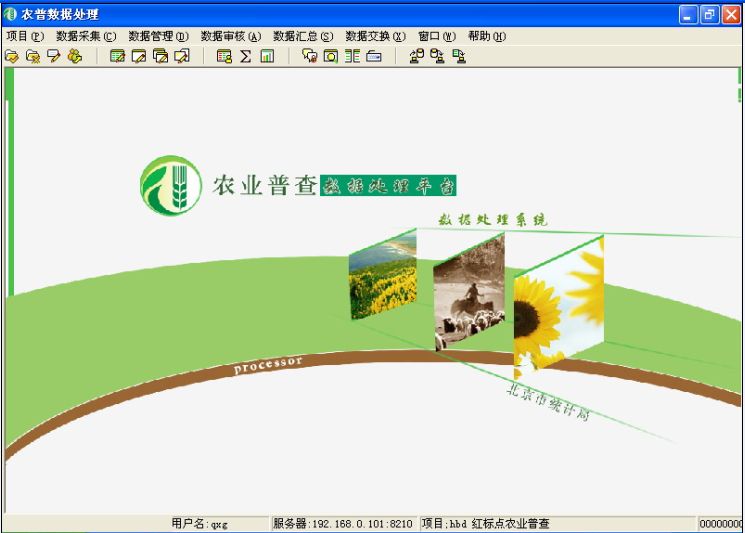This screenshot has width=745, height=533.
Task: Click the stacked windows edit icon
Action: click(x=160, y=57)
